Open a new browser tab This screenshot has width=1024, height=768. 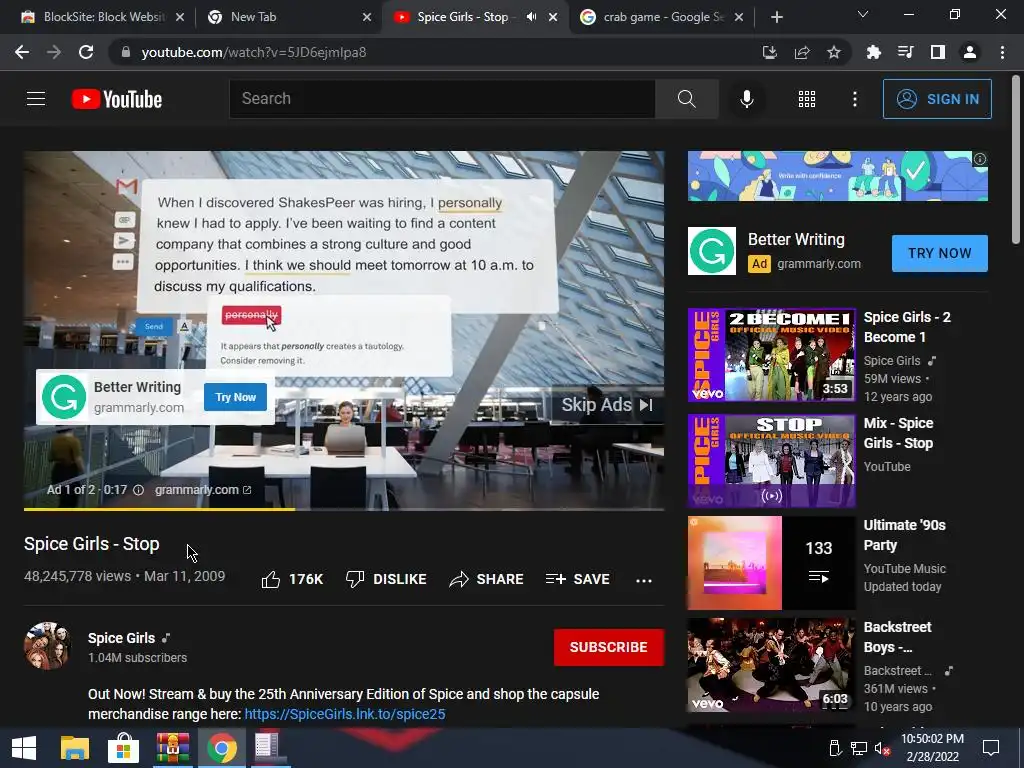point(776,17)
